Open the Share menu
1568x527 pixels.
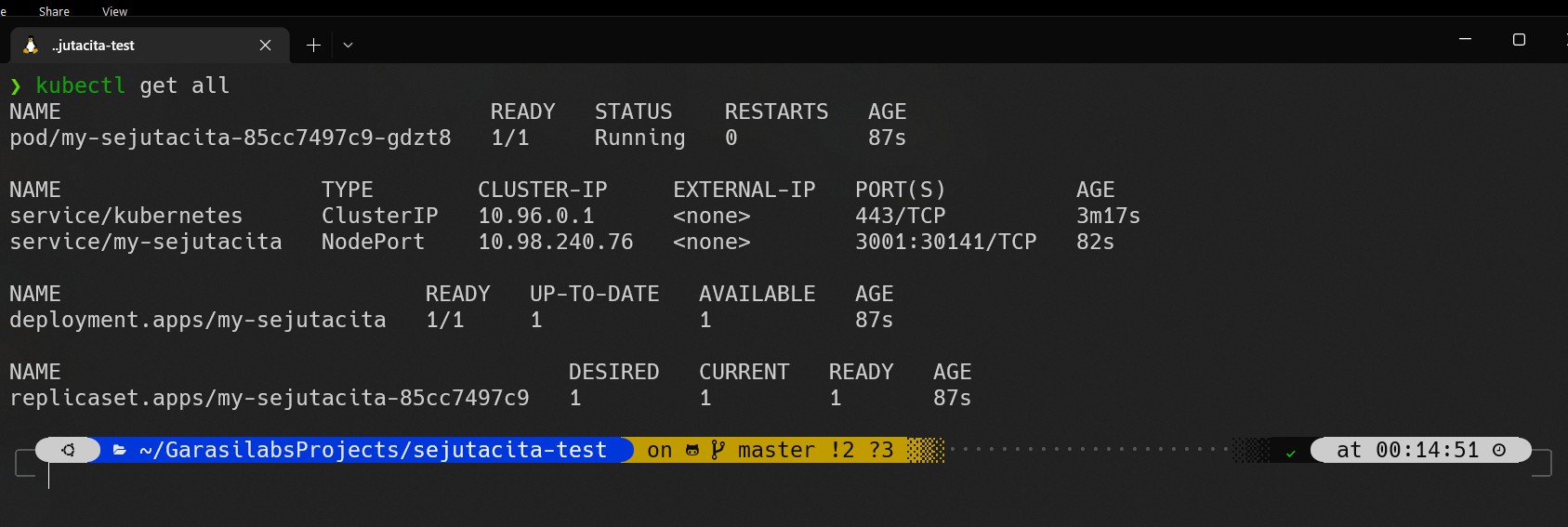pyautogui.click(x=54, y=11)
